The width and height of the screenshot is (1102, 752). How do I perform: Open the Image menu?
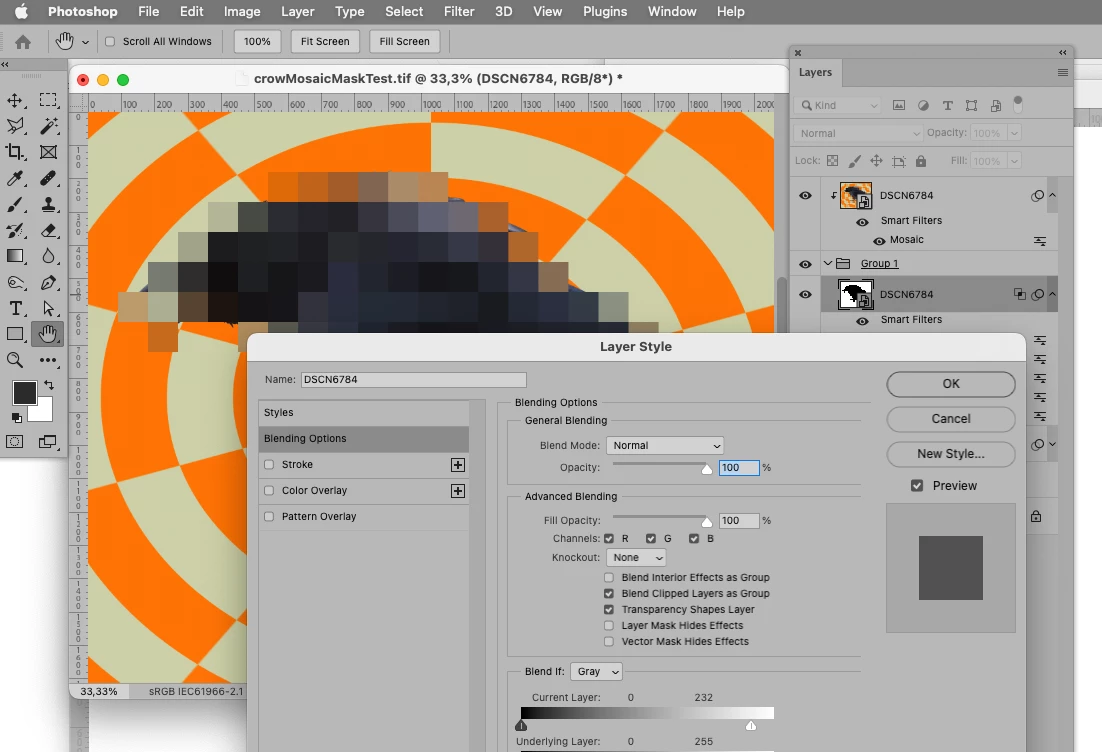click(x=242, y=11)
